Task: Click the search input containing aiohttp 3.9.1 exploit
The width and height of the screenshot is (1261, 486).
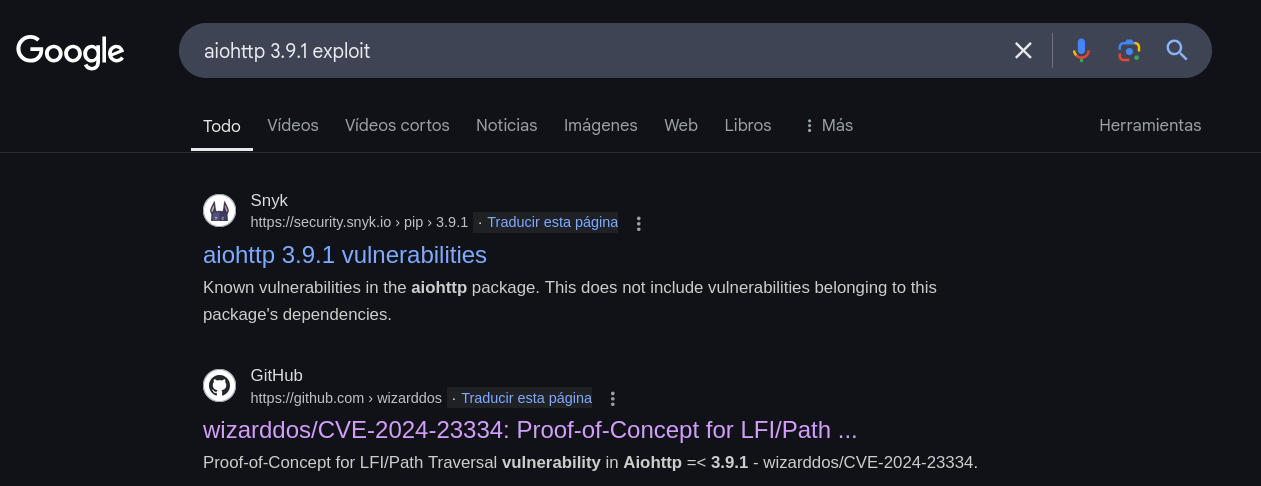Action: point(590,50)
